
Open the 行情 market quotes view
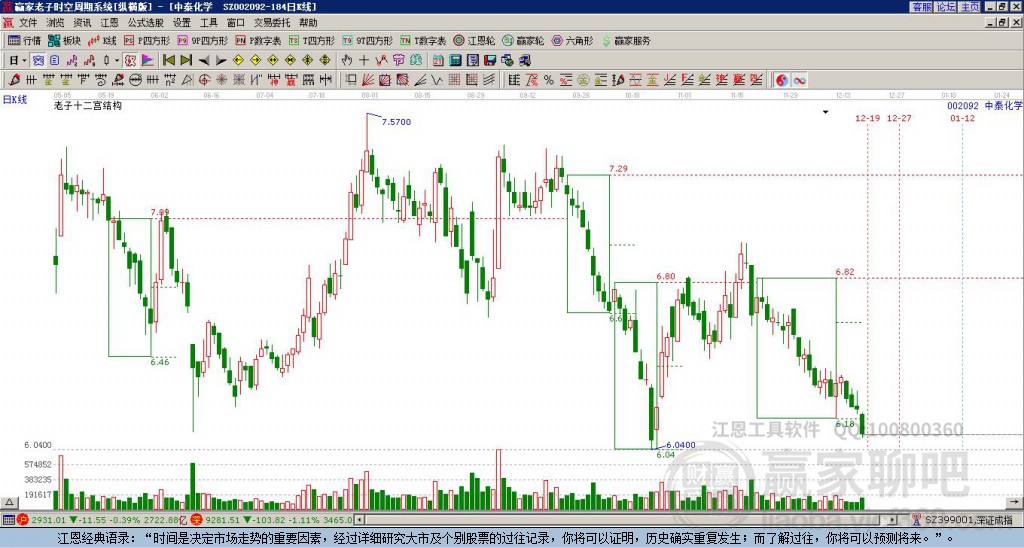(24, 40)
